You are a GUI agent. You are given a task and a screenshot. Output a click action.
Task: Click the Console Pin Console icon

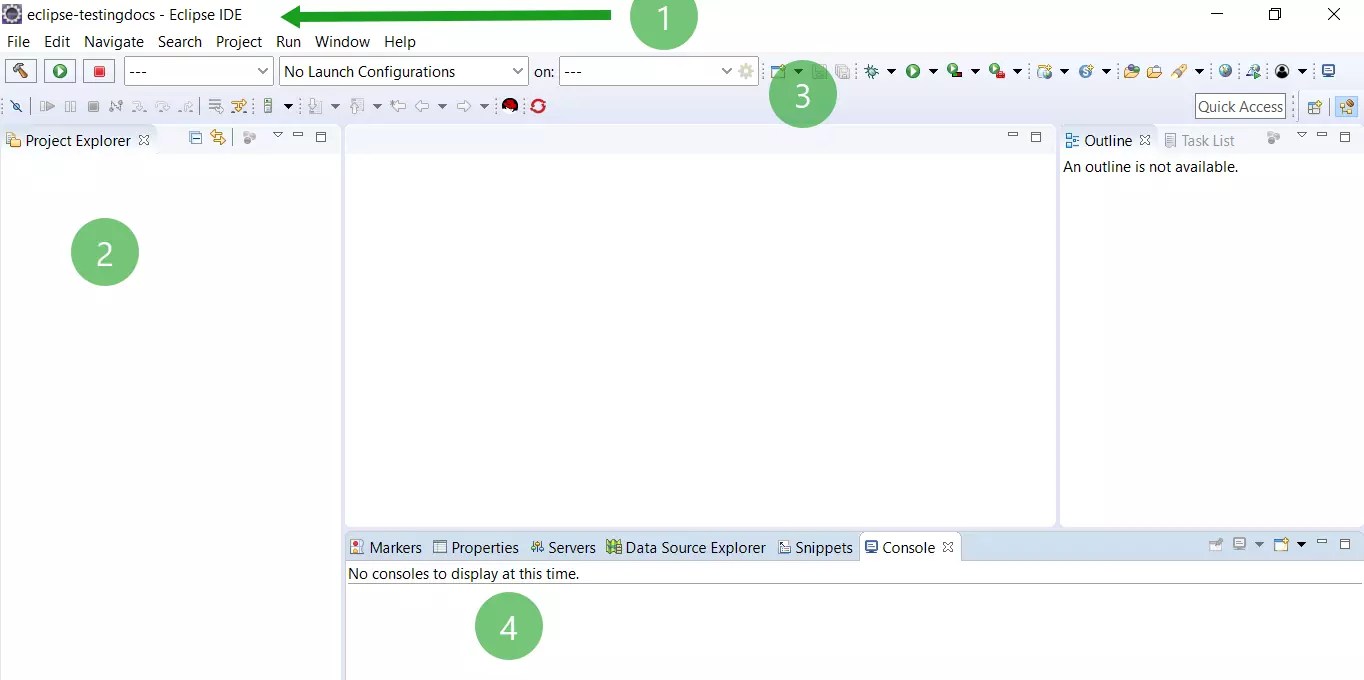(1216, 544)
